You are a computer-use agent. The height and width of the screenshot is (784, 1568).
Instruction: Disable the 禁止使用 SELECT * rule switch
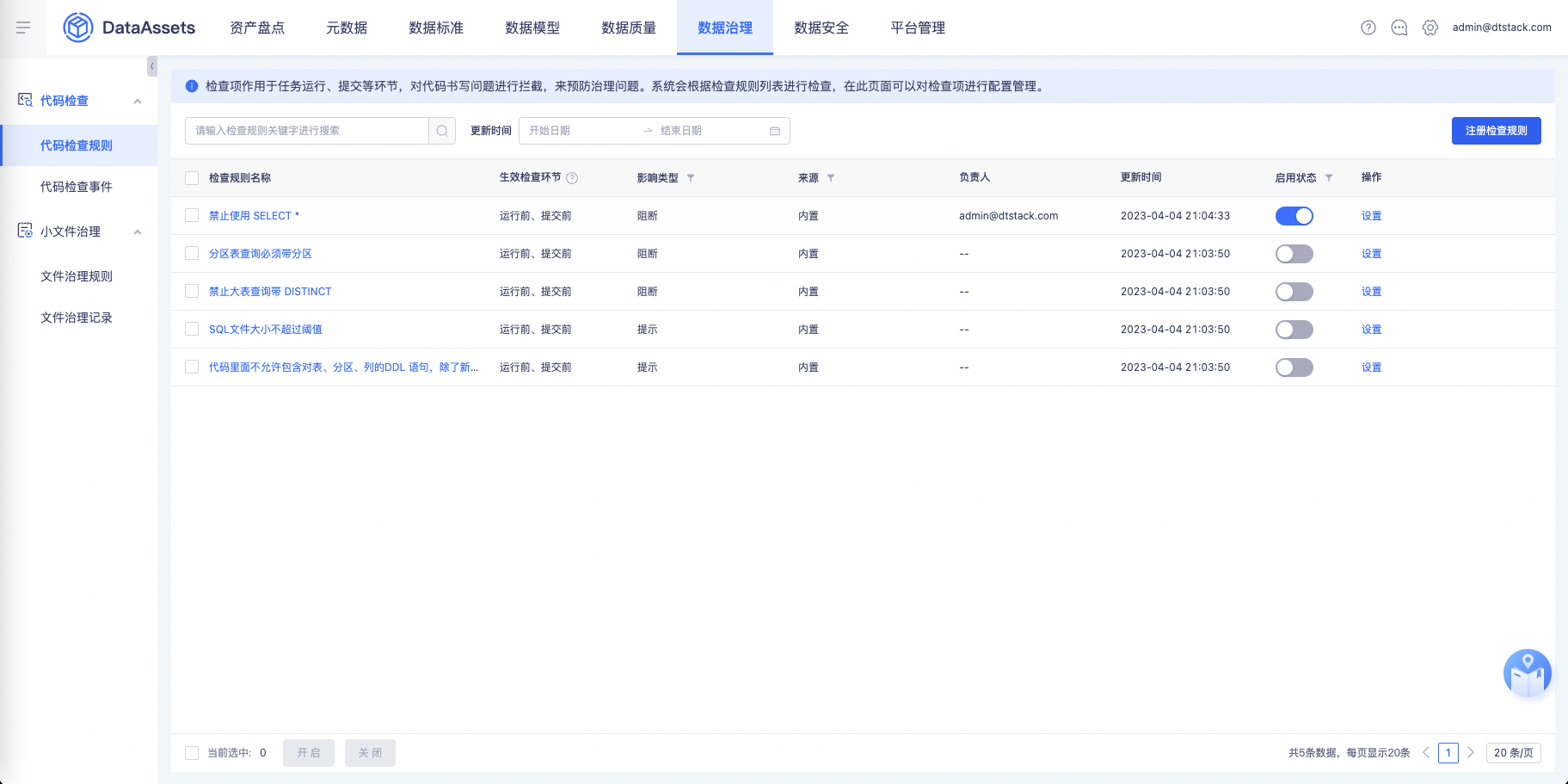(x=1294, y=216)
